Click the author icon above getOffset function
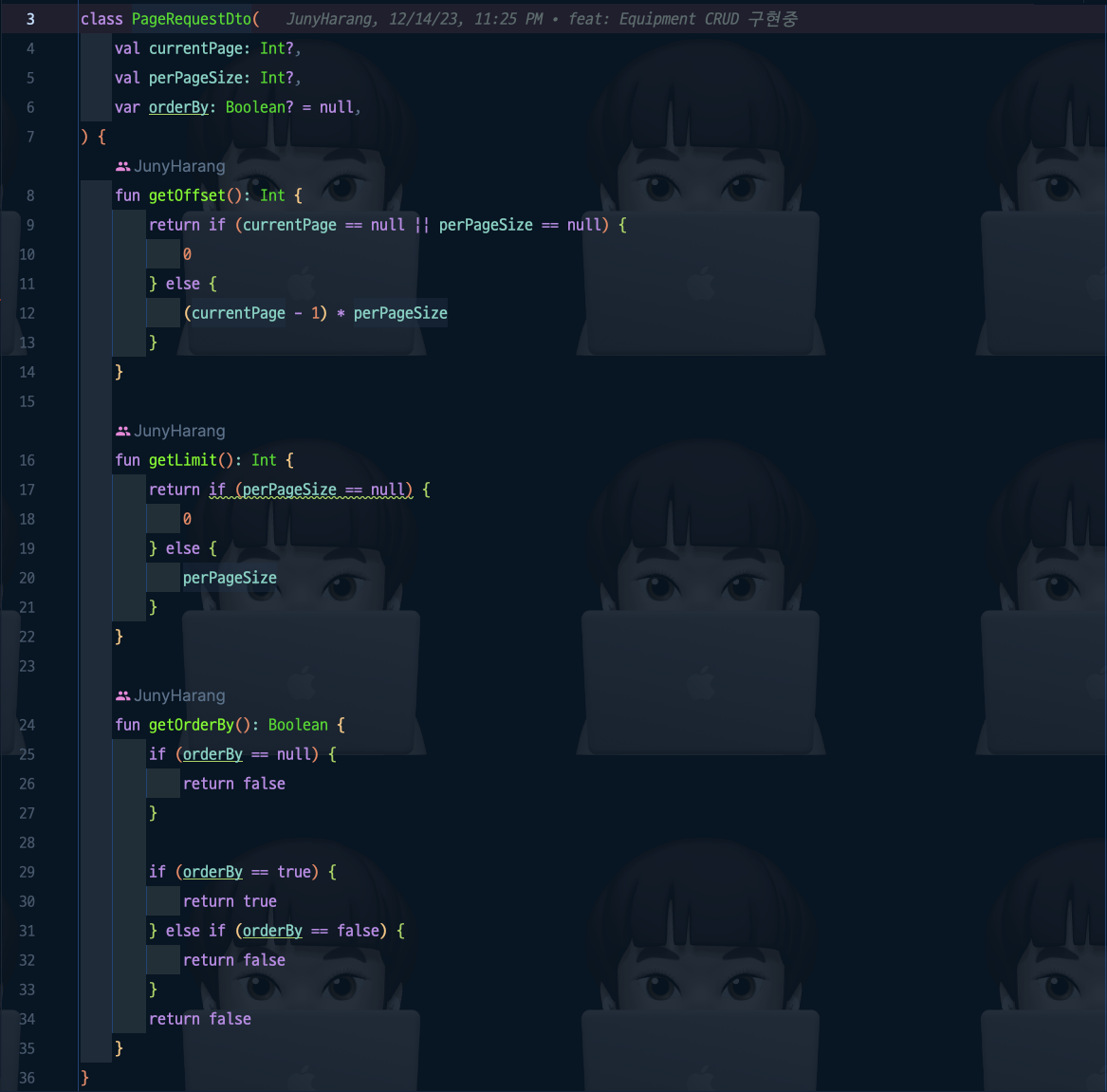The image size is (1107, 1092). pos(123,167)
